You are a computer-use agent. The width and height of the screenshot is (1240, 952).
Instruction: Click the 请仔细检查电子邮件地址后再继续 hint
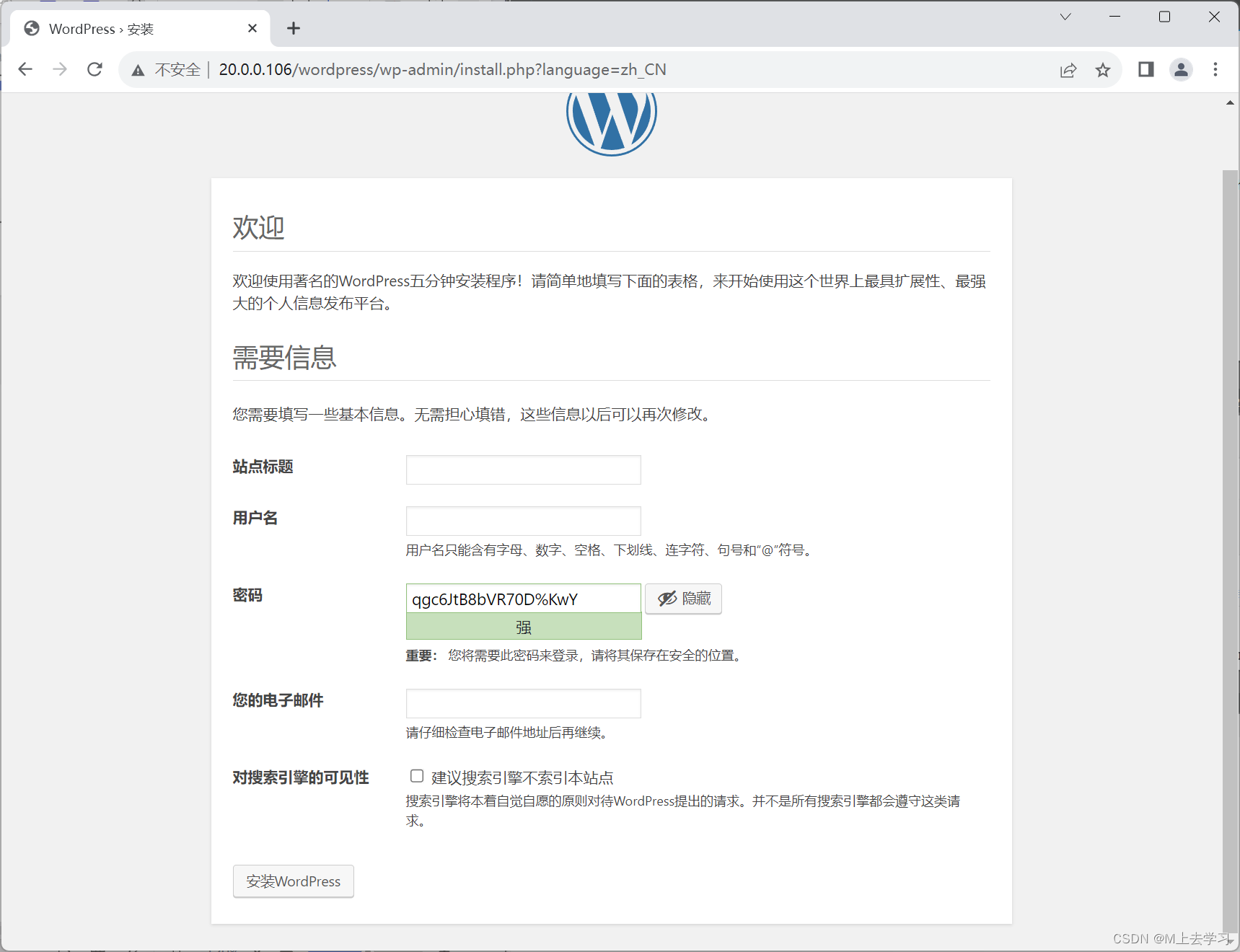(509, 733)
